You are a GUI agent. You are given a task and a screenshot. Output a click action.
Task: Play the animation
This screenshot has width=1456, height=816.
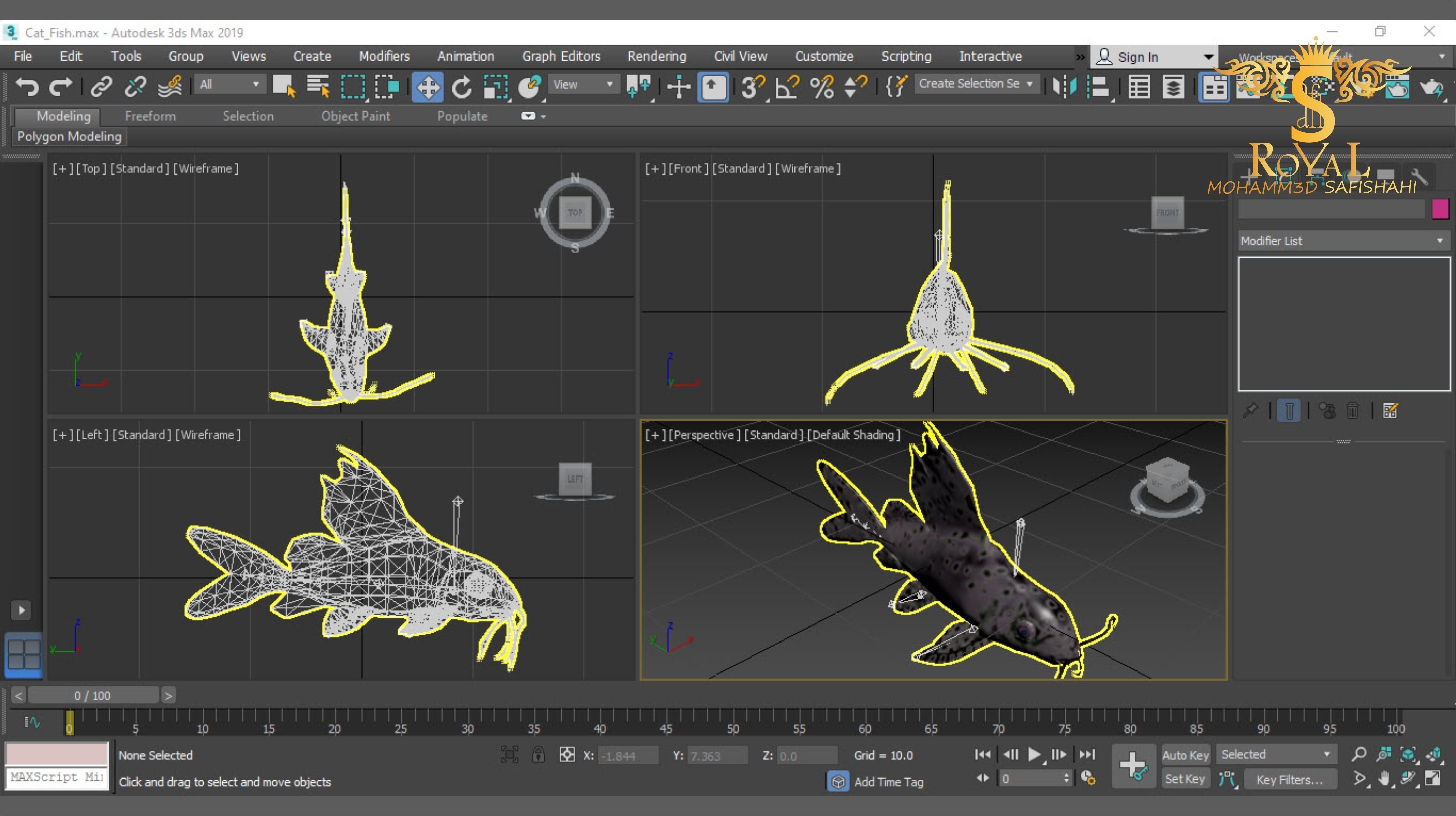coord(1034,754)
